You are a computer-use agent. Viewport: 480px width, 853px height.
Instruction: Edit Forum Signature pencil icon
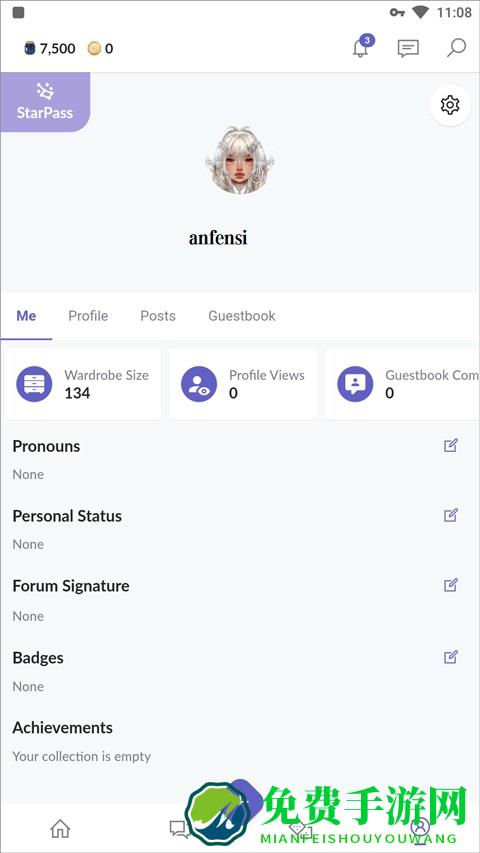tap(451, 585)
